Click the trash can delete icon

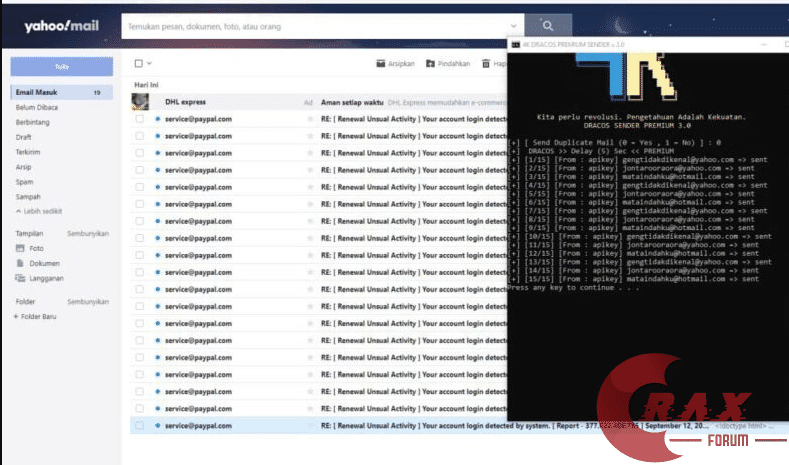[486, 63]
